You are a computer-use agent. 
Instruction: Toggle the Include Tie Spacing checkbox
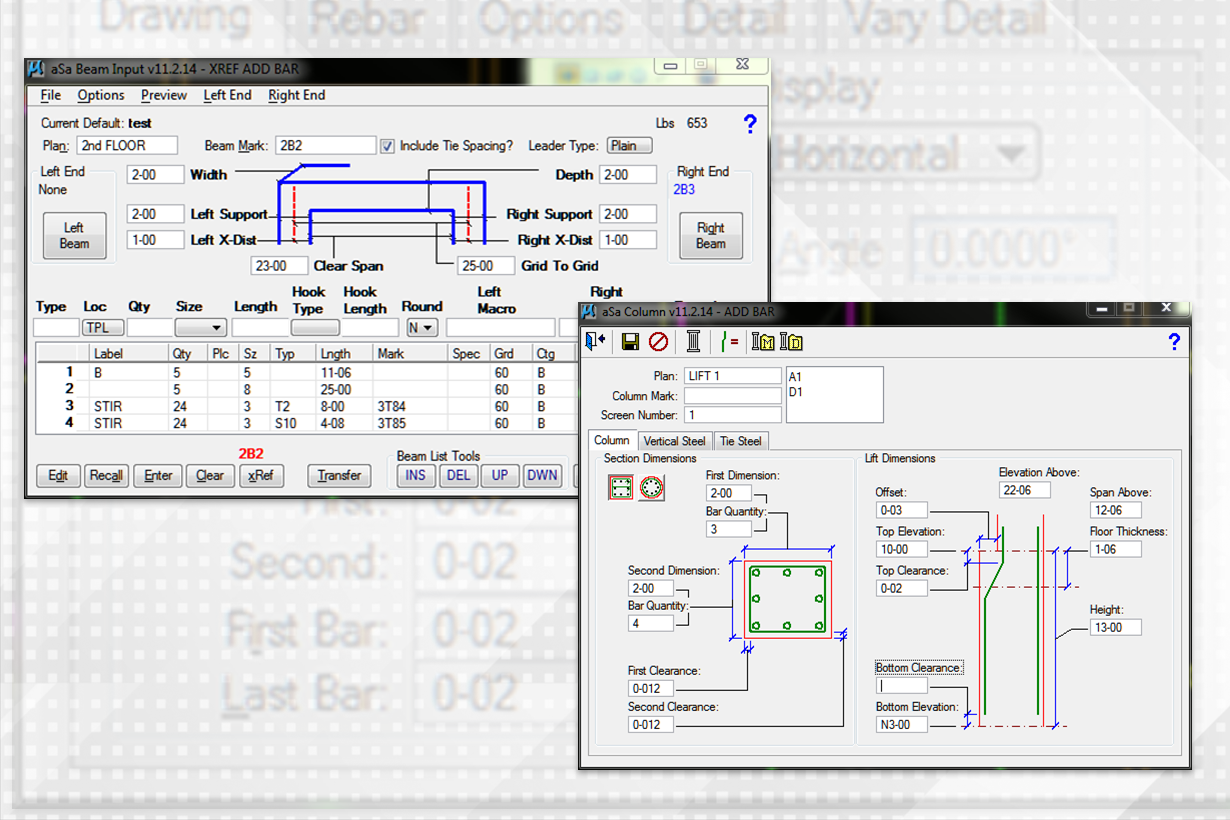(x=387, y=146)
